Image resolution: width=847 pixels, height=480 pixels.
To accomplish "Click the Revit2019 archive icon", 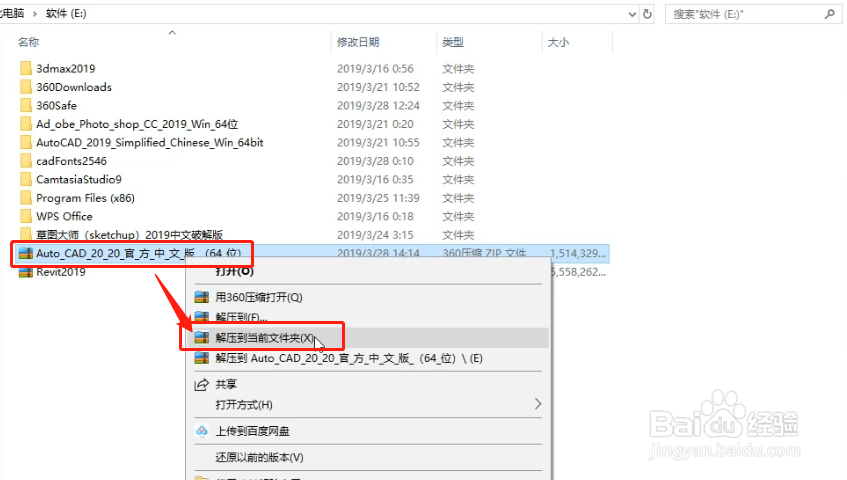I will tap(25, 272).
